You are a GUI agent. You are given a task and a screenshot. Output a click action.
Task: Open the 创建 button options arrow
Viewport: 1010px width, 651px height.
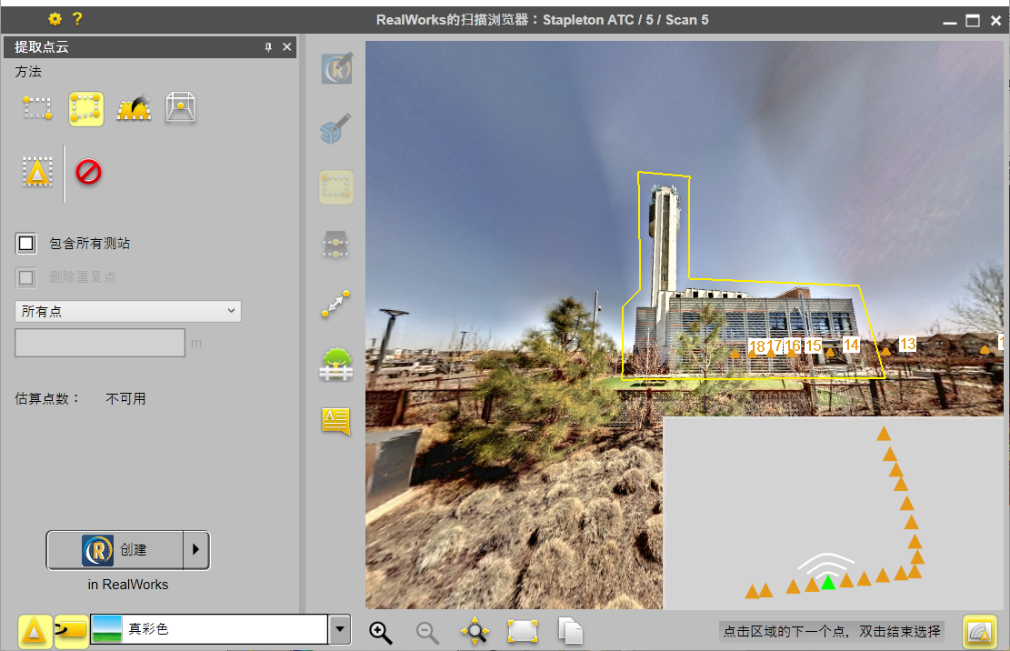point(197,550)
